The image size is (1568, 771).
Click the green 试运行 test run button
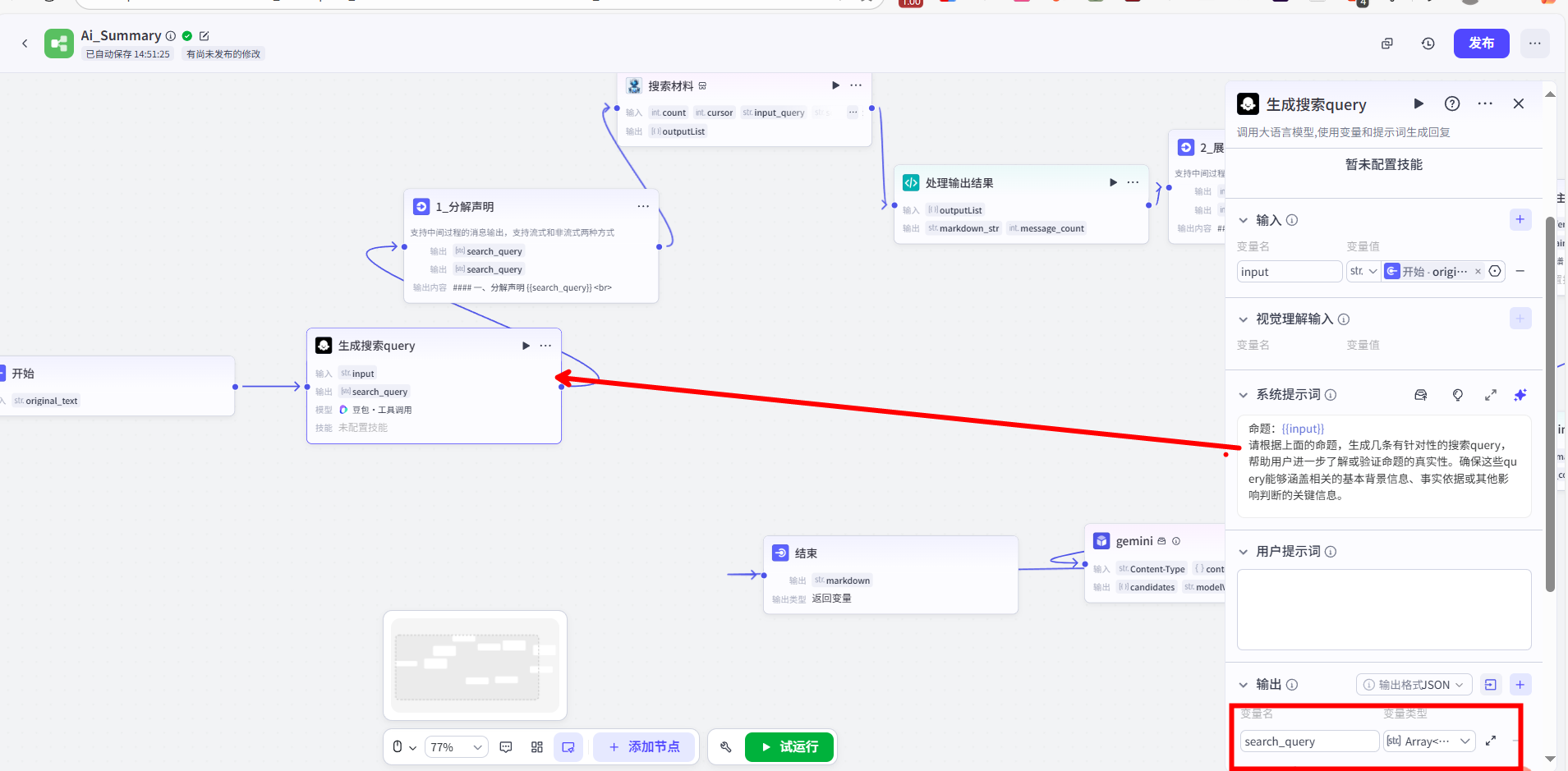click(789, 747)
